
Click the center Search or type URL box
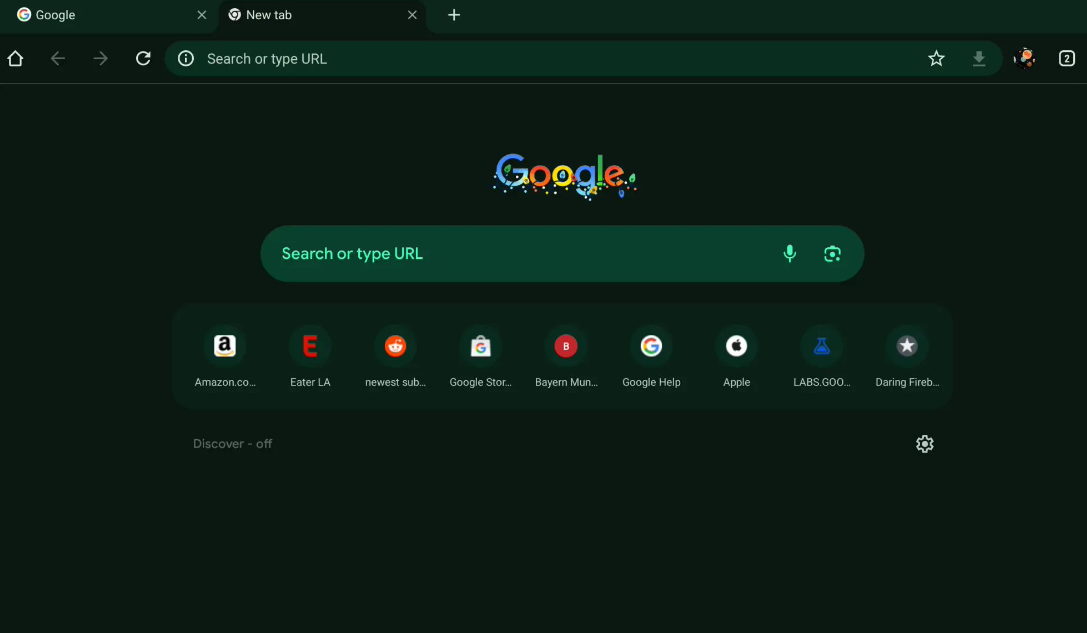[x=562, y=254]
